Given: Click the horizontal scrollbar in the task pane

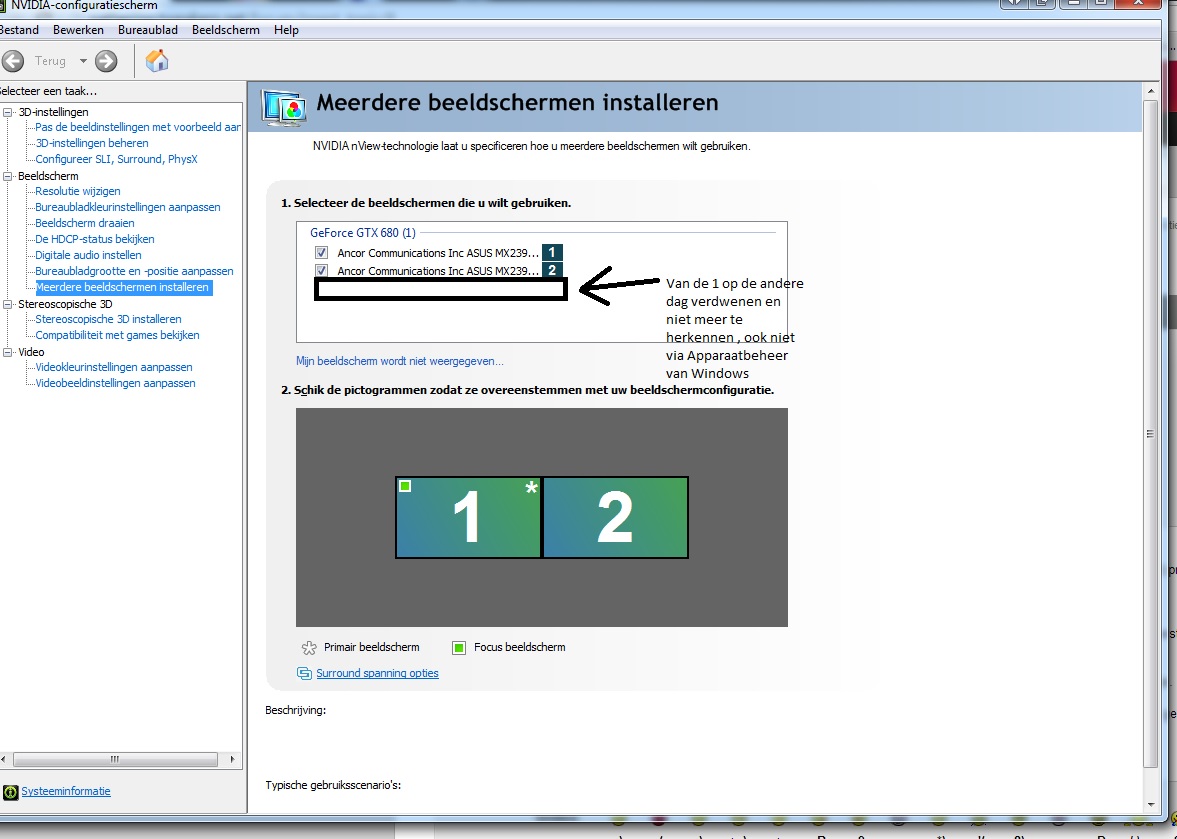Looking at the screenshot, I should coord(112,760).
